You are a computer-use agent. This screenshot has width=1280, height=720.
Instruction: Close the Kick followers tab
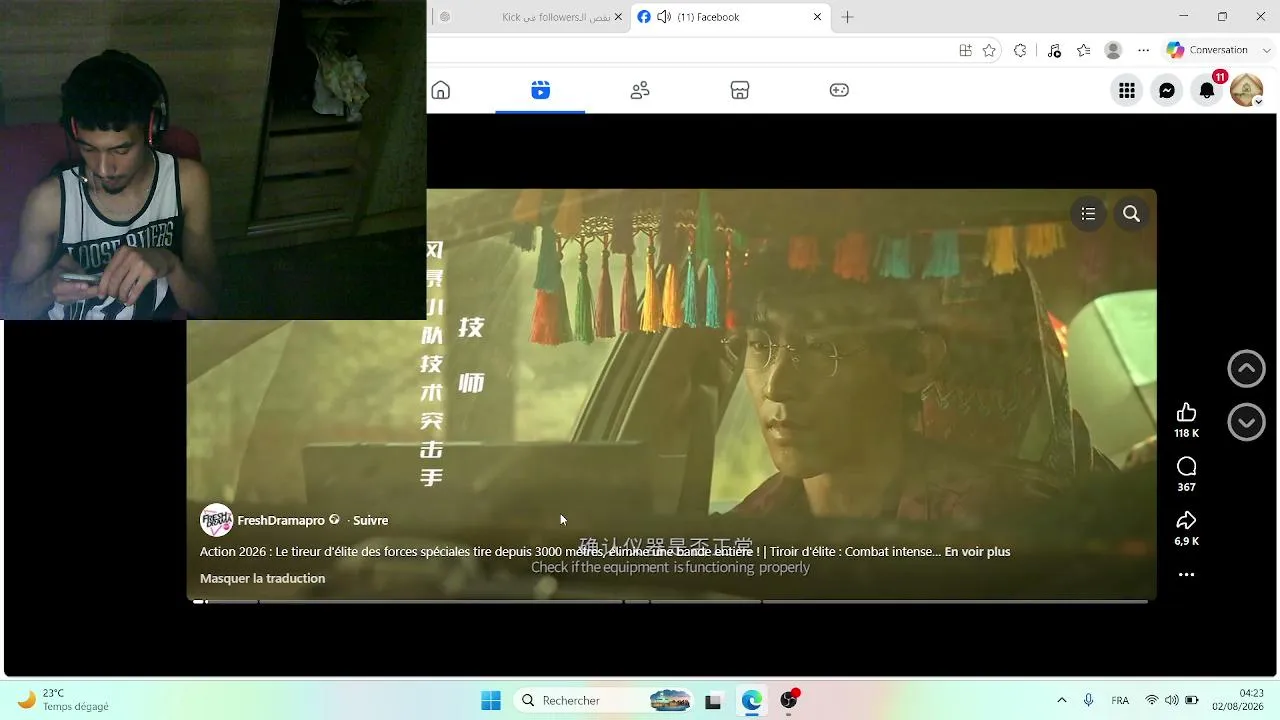618,17
